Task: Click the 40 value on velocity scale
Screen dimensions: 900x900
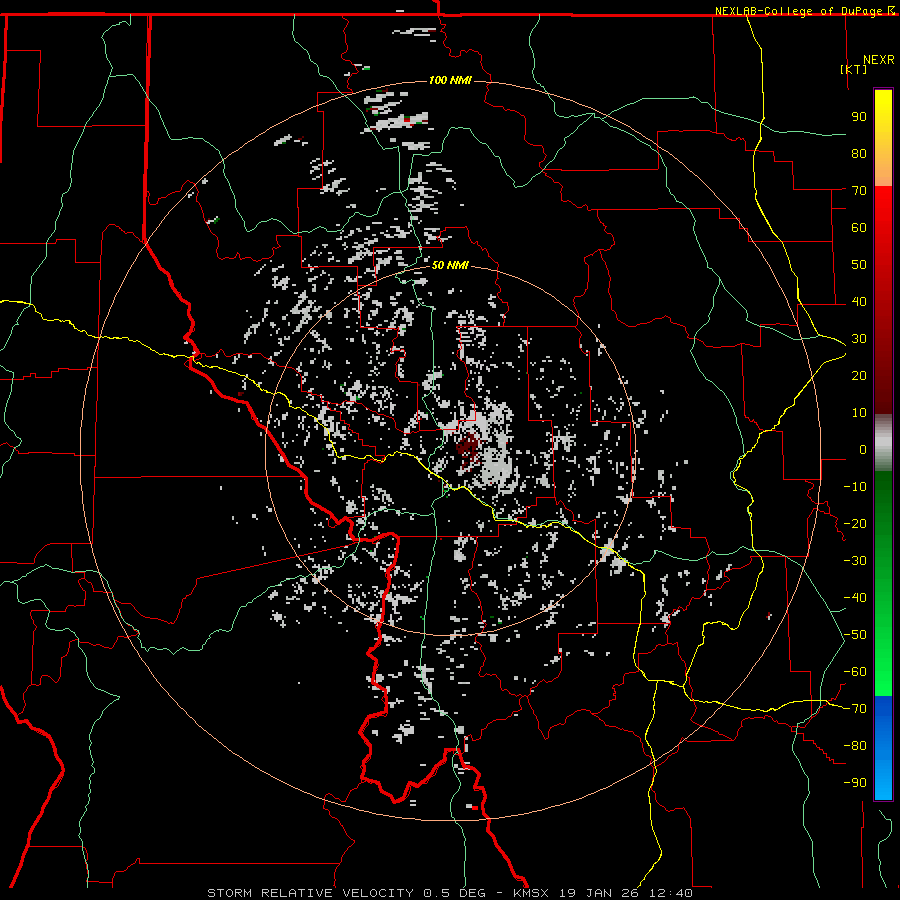Action: pyautogui.click(x=859, y=301)
